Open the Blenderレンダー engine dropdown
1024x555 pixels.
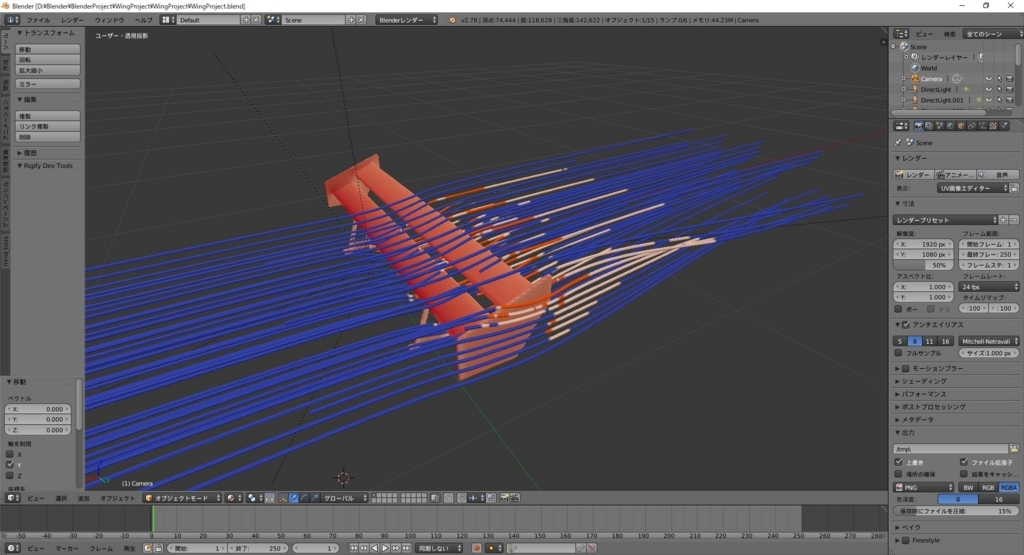(x=406, y=20)
